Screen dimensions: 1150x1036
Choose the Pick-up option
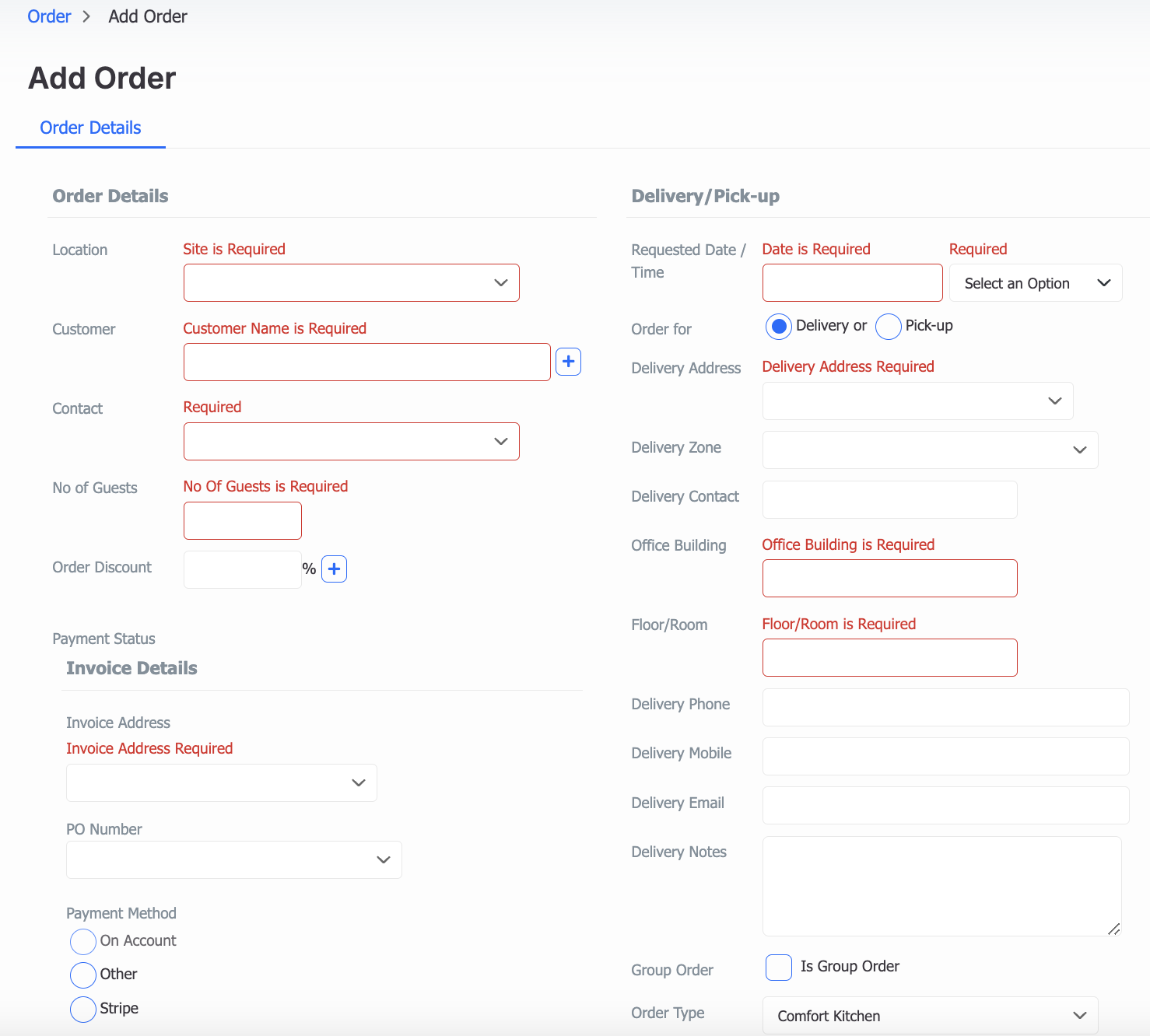click(x=888, y=326)
